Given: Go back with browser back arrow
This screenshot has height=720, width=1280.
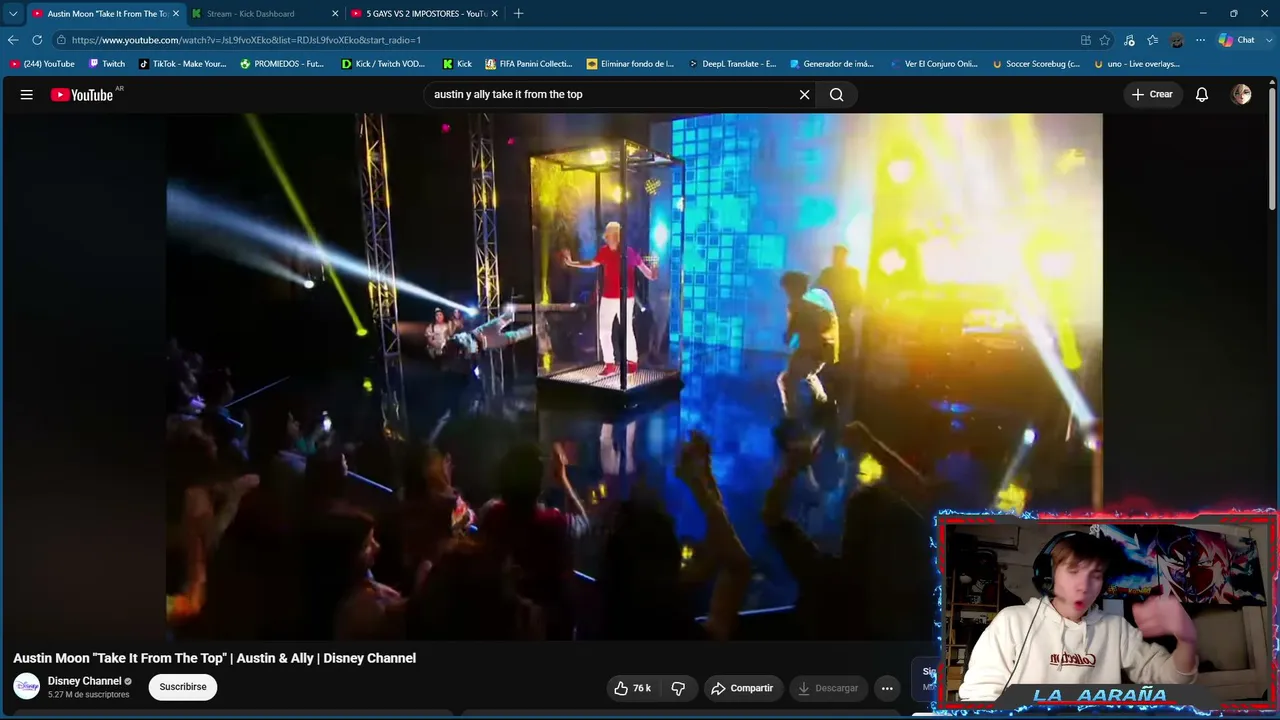Looking at the screenshot, I should click(13, 40).
